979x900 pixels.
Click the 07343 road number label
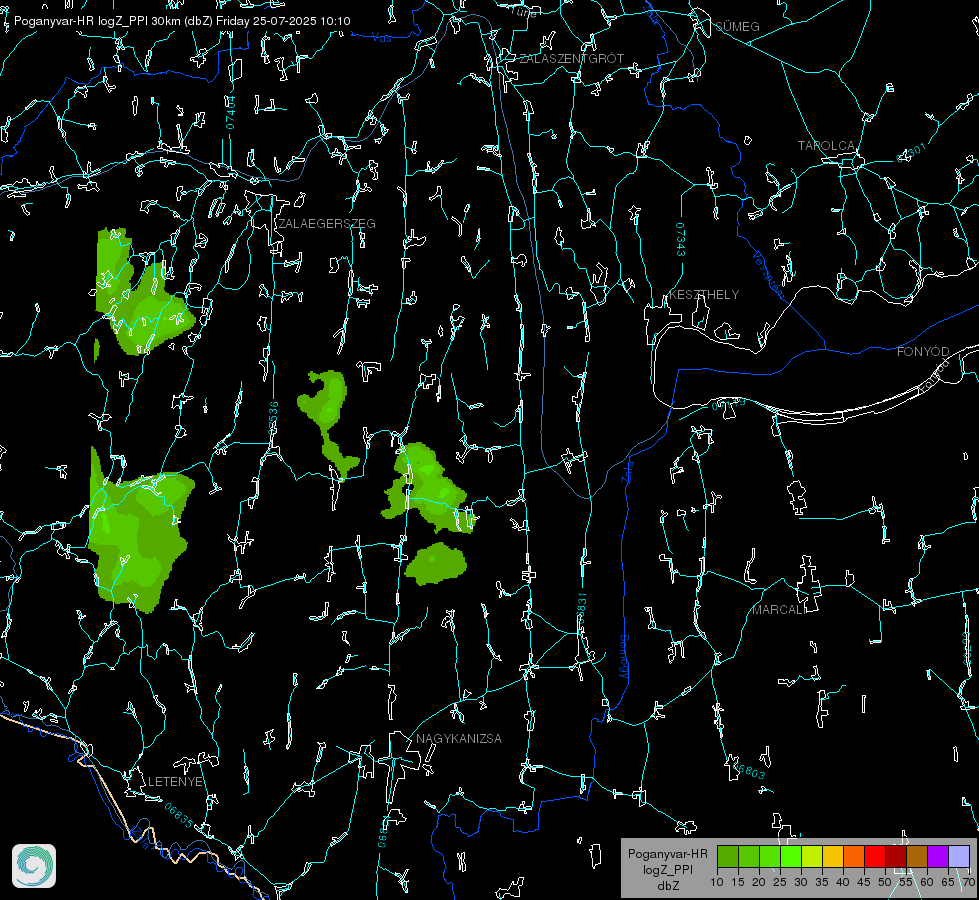(680, 239)
